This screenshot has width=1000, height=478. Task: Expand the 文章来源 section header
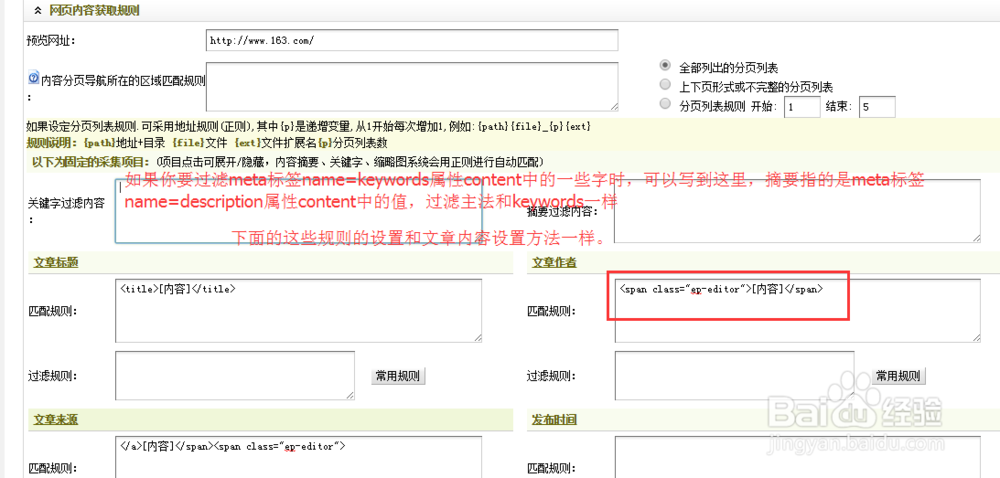pyautogui.click(x=55, y=419)
